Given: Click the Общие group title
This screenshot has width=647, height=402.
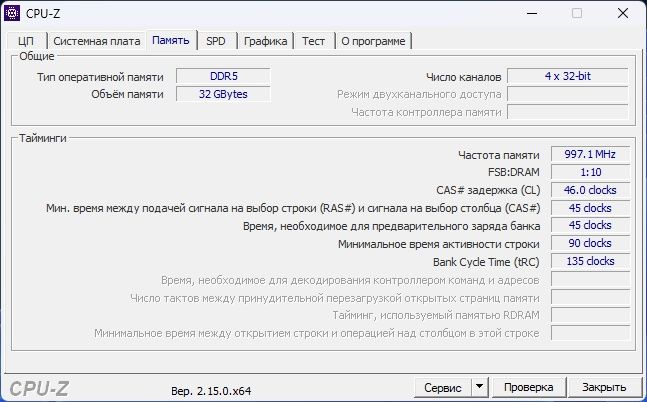Looking at the screenshot, I should [37, 56].
